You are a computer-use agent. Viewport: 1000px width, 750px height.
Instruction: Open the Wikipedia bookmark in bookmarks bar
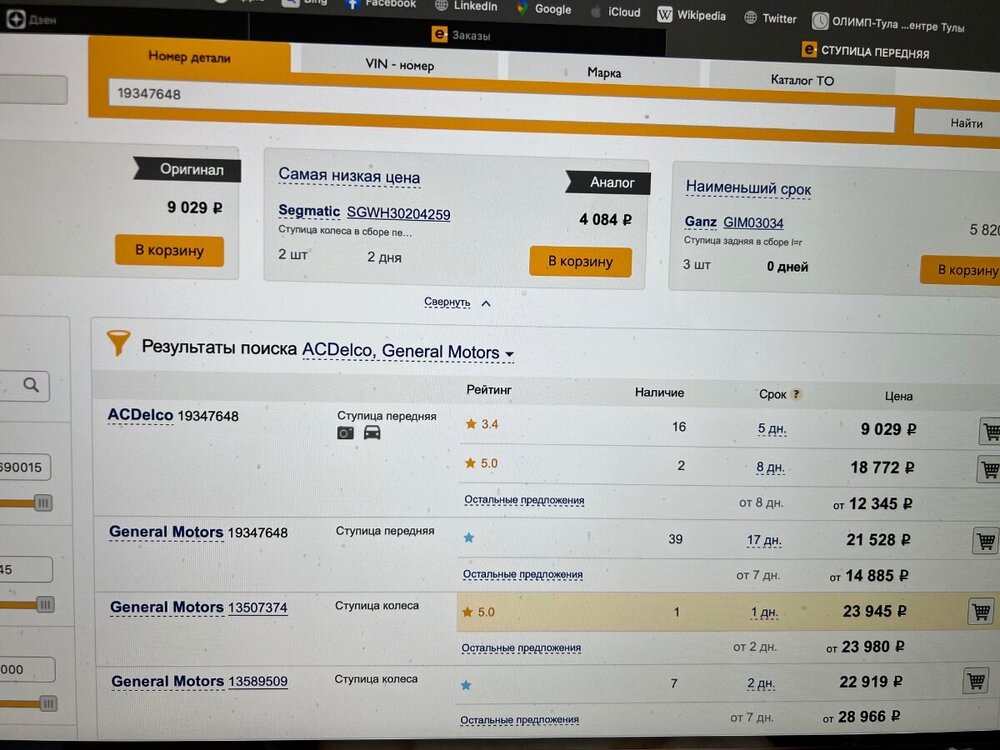coord(692,15)
